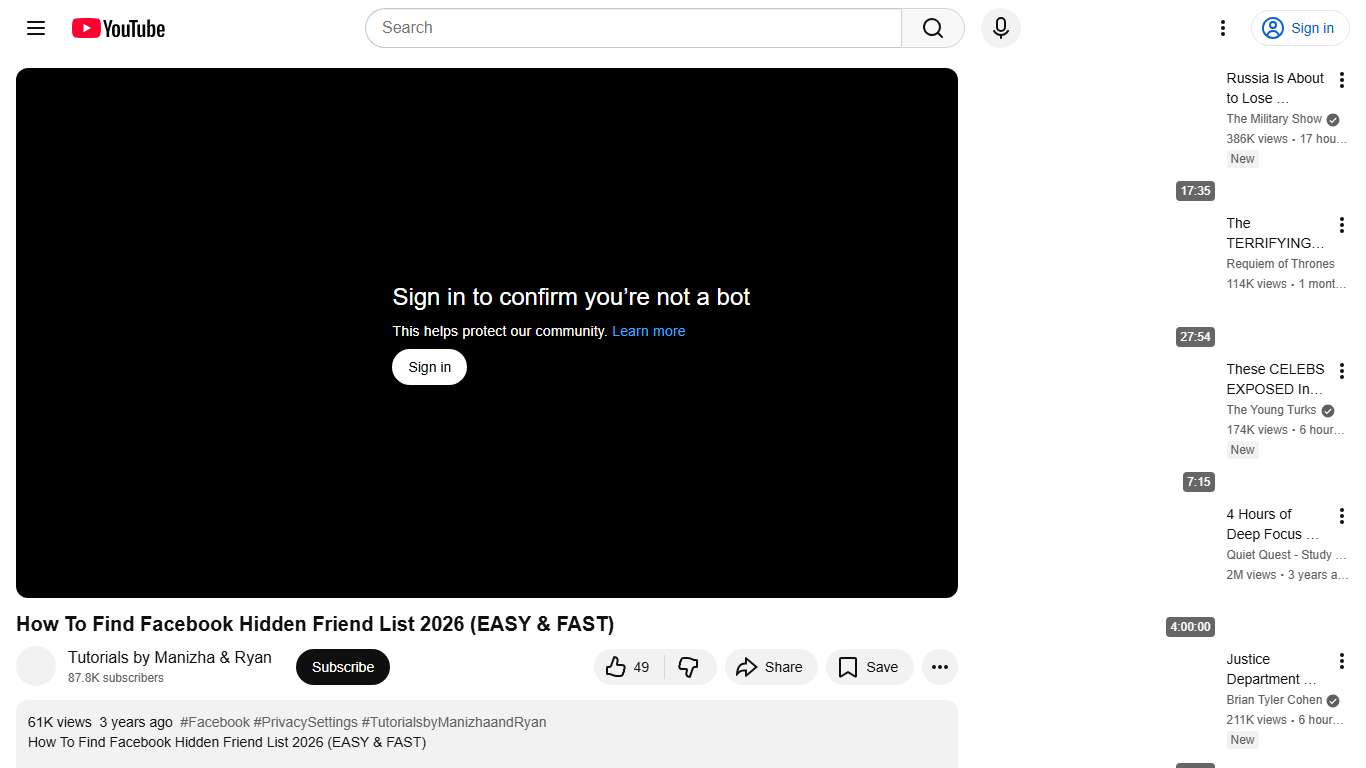Open the #PrivacySettings hashtag
Image resolution: width=1366 pixels, height=768 pixels.
[x=306, y=721]
